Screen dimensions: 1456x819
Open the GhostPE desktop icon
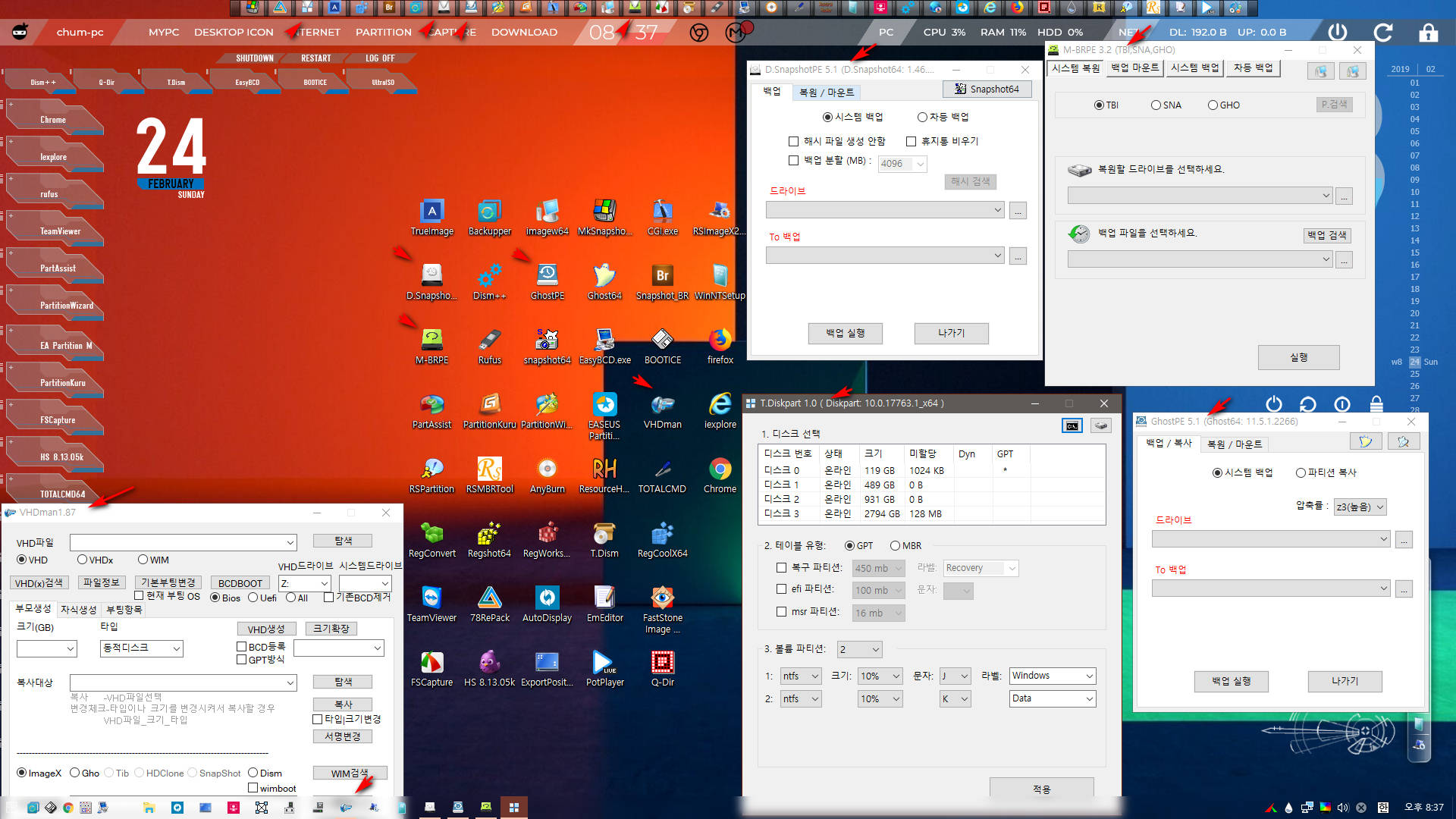[547, 282]
